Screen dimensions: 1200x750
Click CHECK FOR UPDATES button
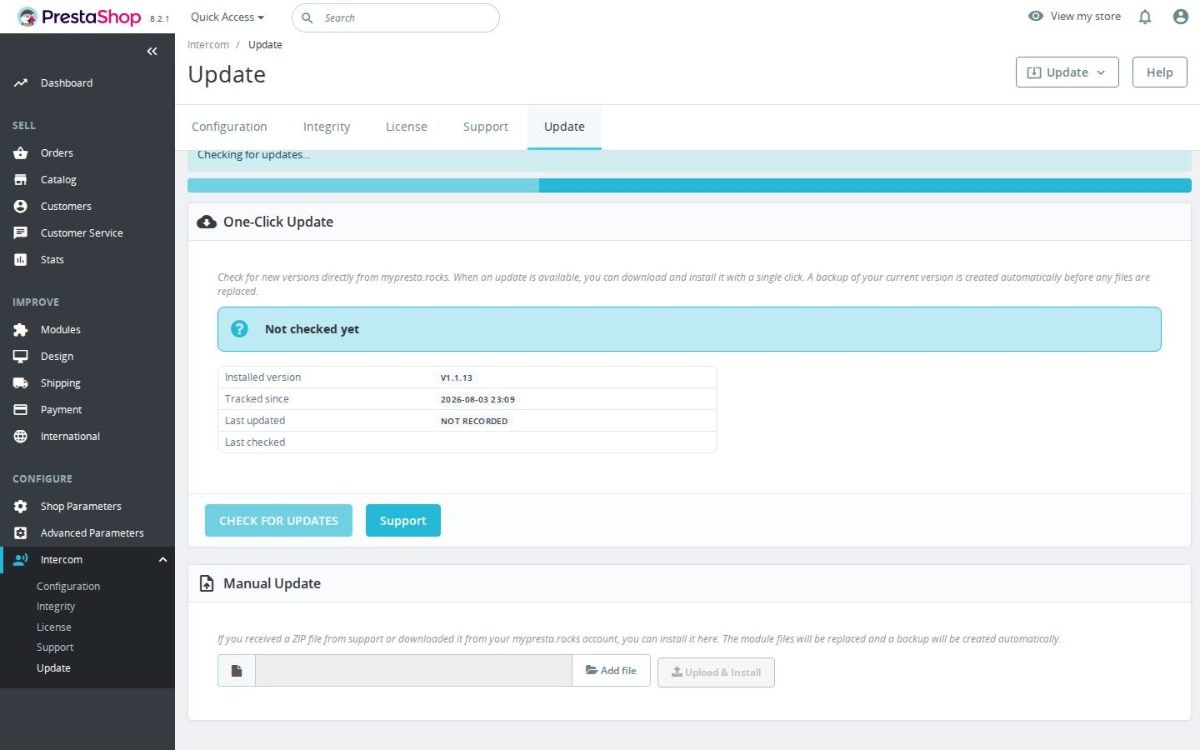pyautogui.click(x=278, y=520)
